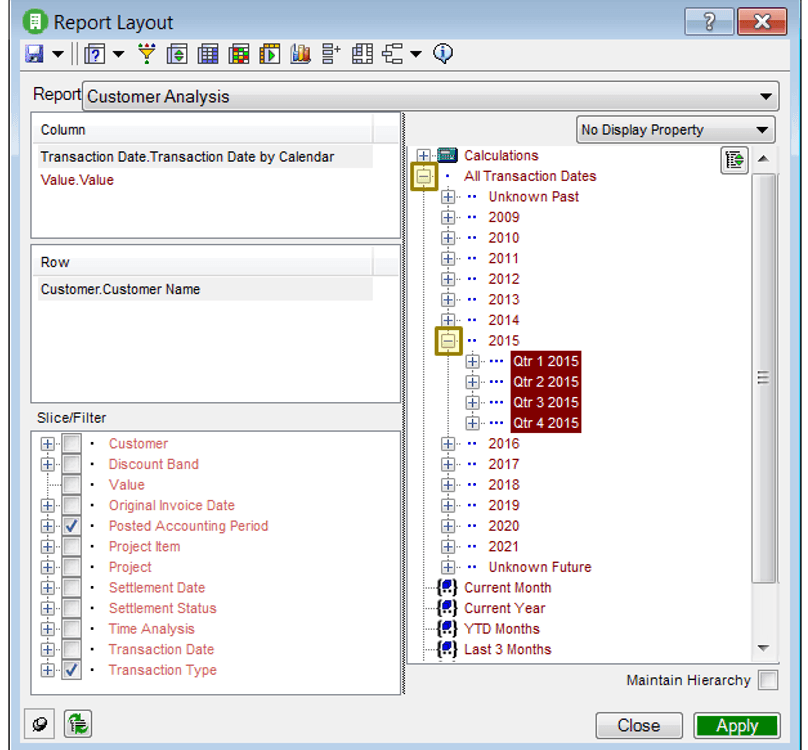Expand the 2016 year node
Screen dimensions: 808x750
(x=448, y=444)
